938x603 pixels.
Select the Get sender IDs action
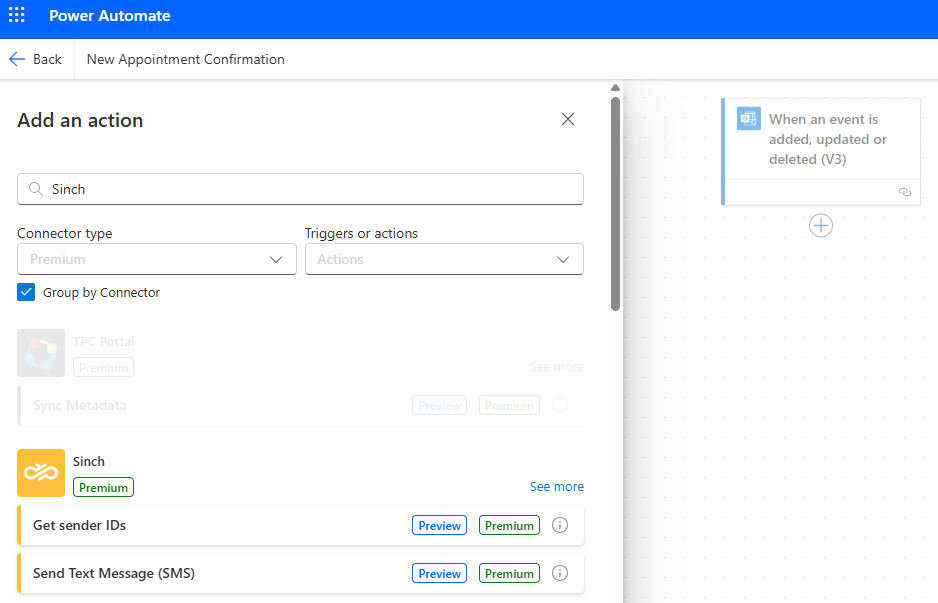[300, 525]
